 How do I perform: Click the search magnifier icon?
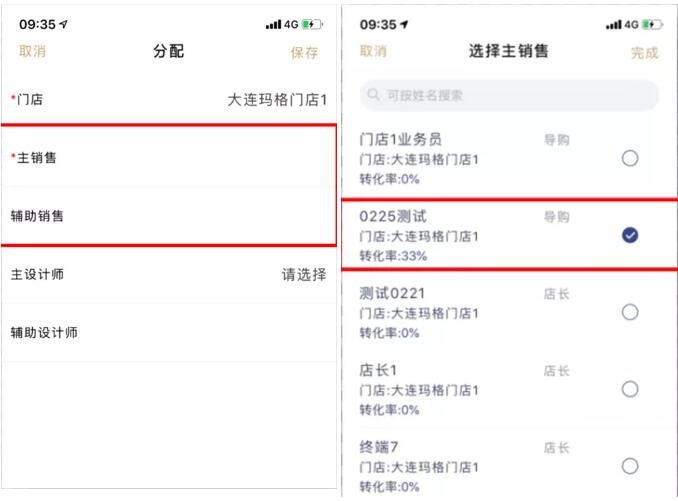(x=373, y=94)
